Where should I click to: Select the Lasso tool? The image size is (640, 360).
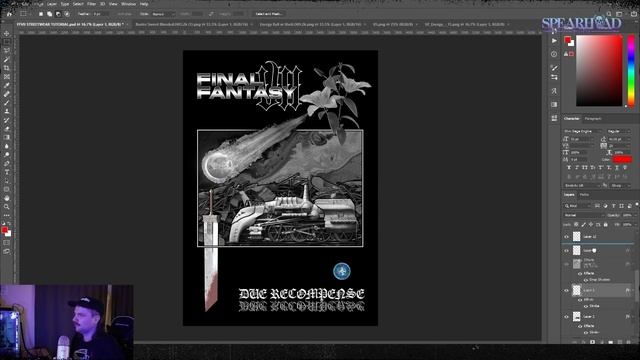click(7, 51)
